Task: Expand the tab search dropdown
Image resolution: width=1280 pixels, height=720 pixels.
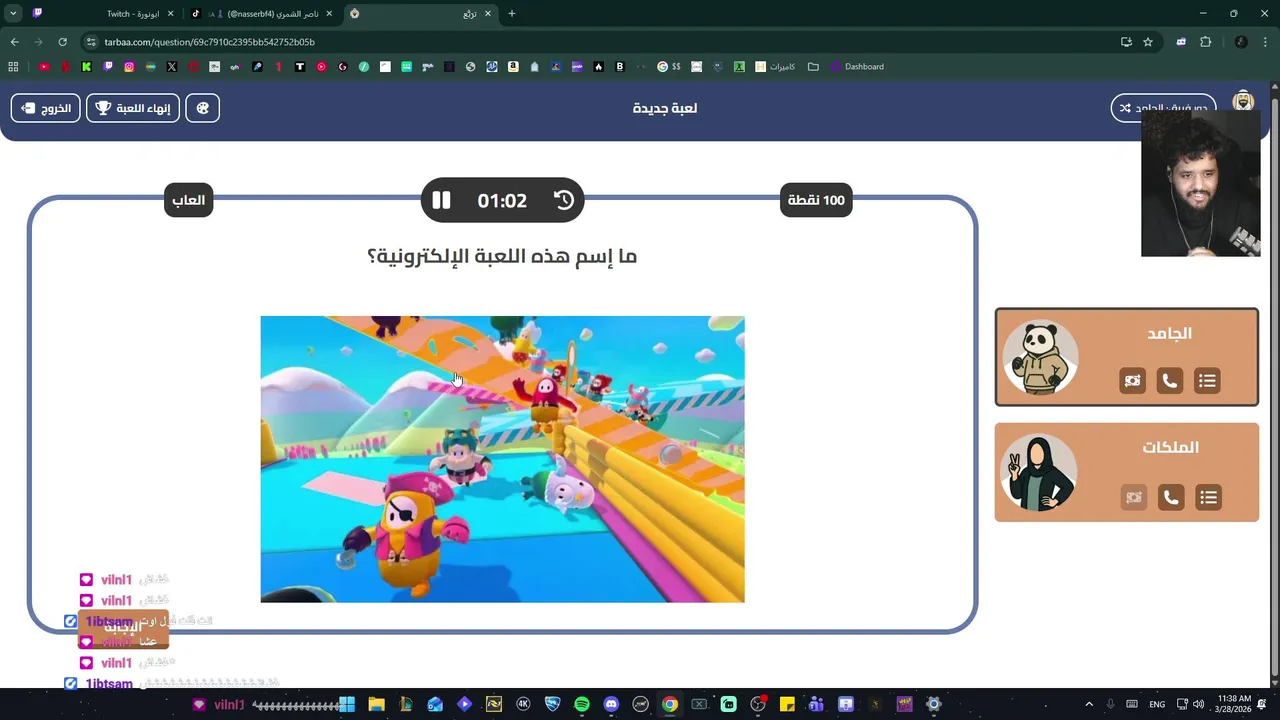Action: pos(13,14)
